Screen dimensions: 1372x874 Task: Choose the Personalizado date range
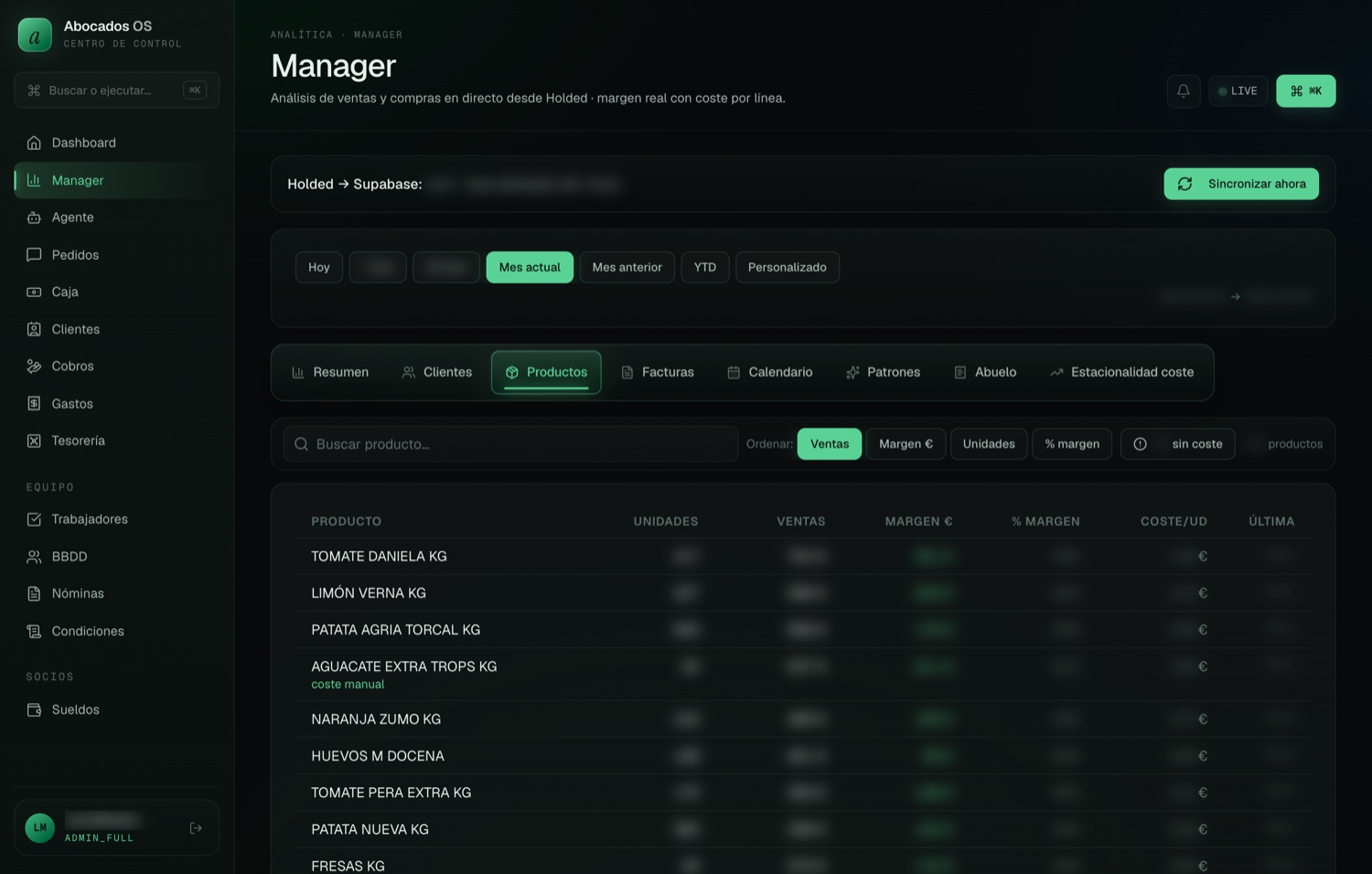pos(788,267)
